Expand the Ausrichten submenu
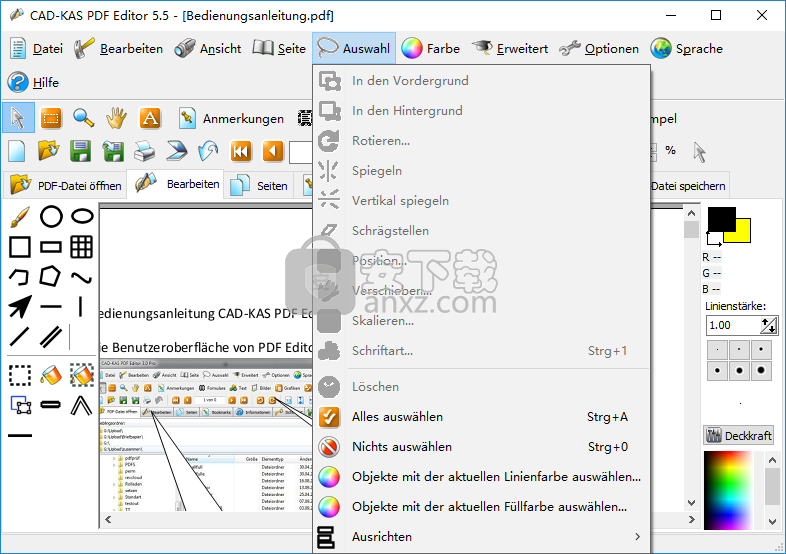786x554 pixels. [x=481, y=537]
